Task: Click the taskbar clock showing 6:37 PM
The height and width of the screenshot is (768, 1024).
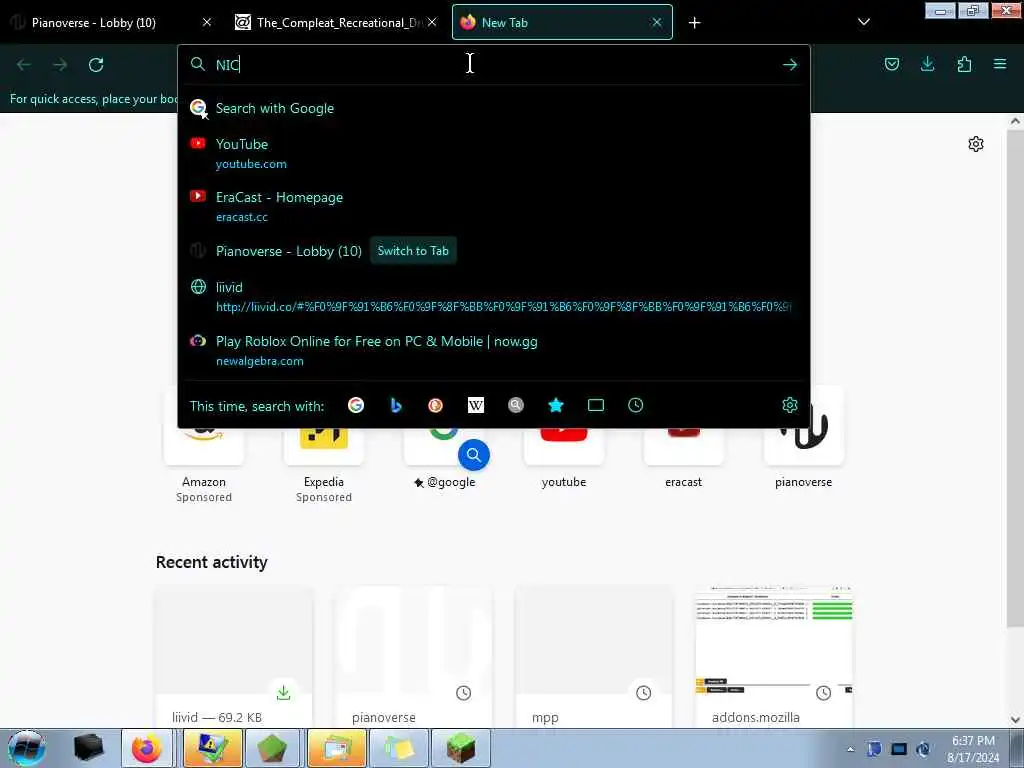Action: coord(973,749)
